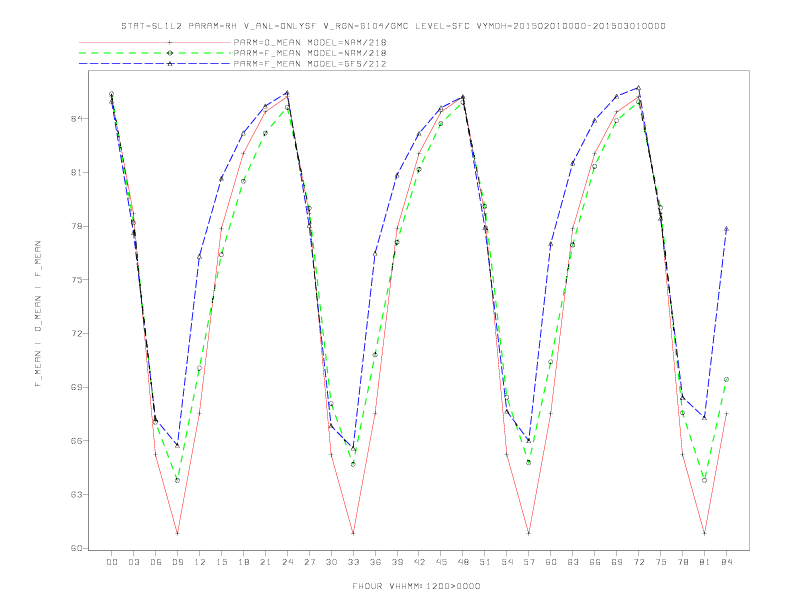Screen dimensions: 792x612
Task: Click the chart title starting STAT=SL1L2
Action: (393, 26)
